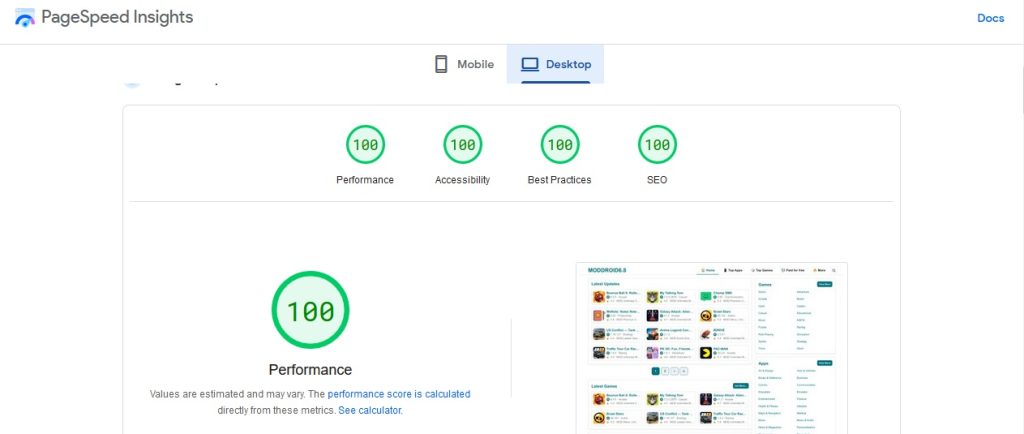Click the Mobile phone icon
Viewport: 1024px width, 434px height.
coord(441,64)
